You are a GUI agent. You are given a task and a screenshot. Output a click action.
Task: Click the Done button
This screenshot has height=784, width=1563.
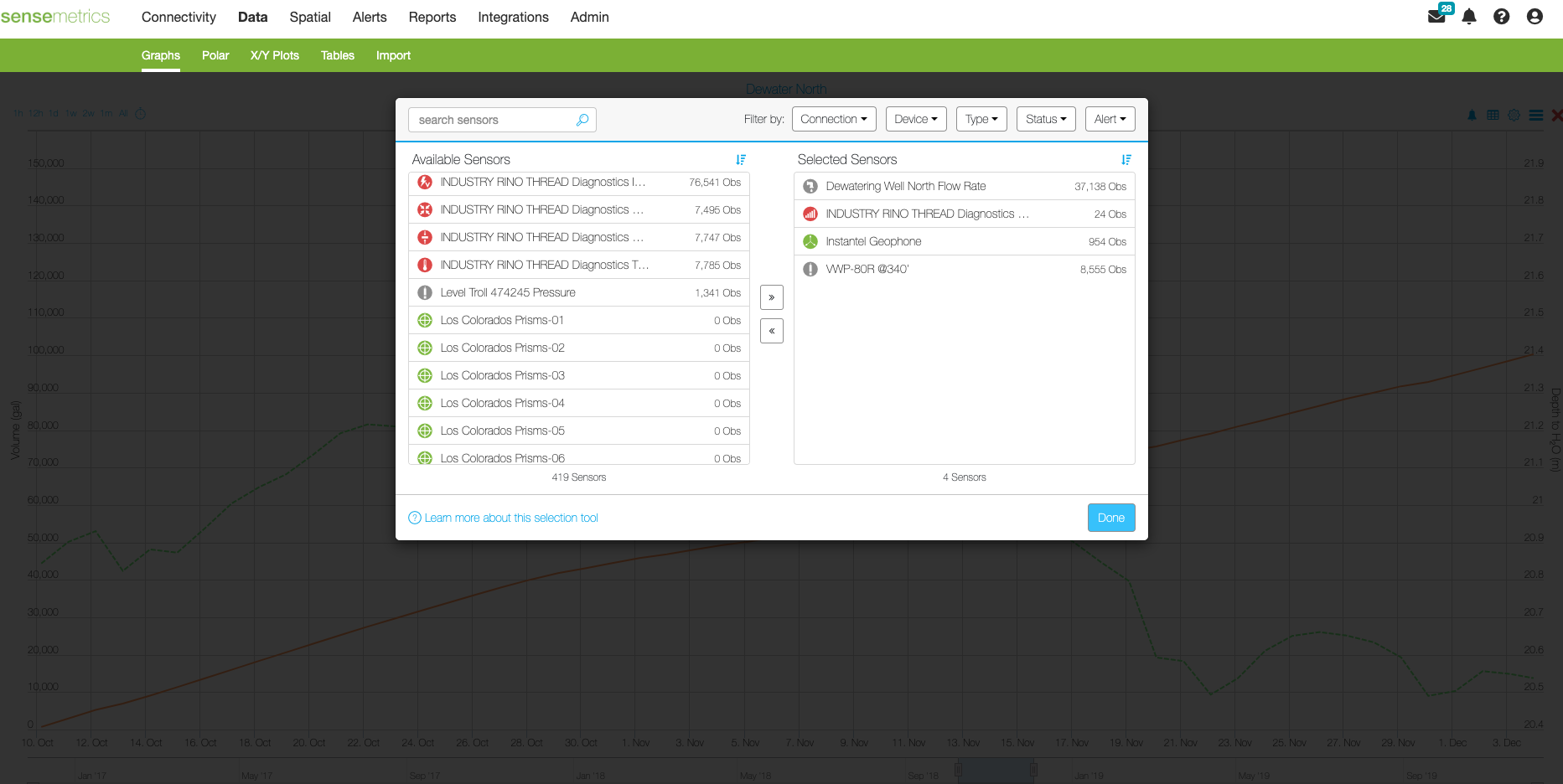pos(1111,518)
